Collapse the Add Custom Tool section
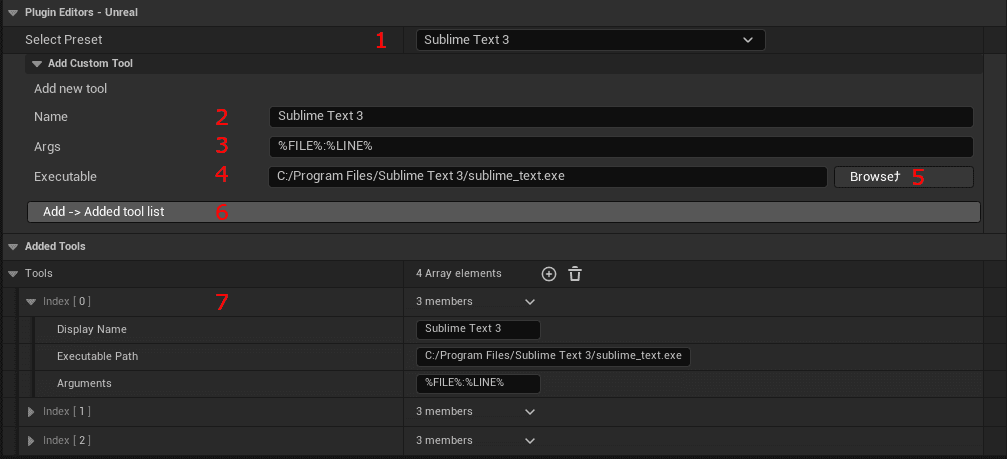1007x459 pixels. coord(37,64)
